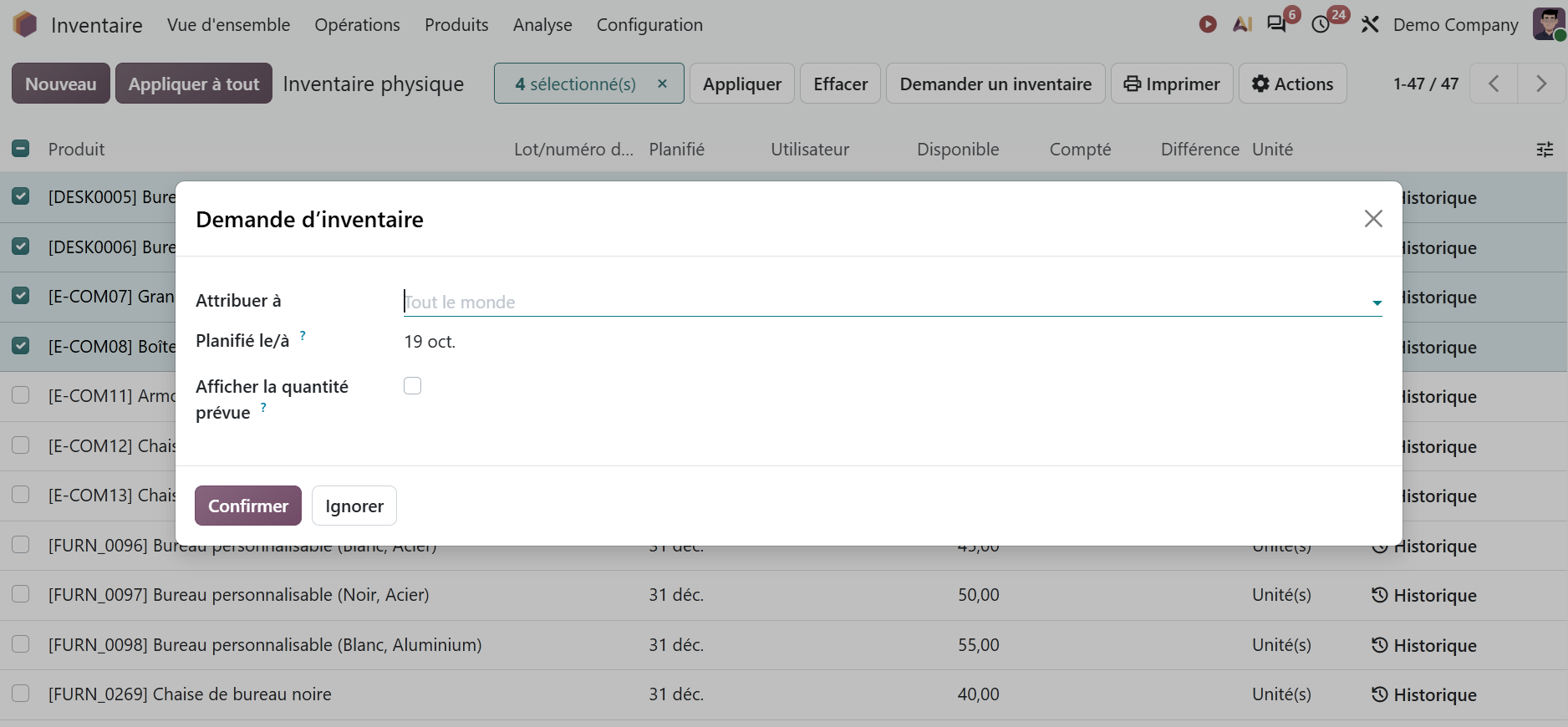The width and height of the screenshot is (1568, 727).
Task: Open Historique for FURN_0269 row
Action: coord(1424,695)
